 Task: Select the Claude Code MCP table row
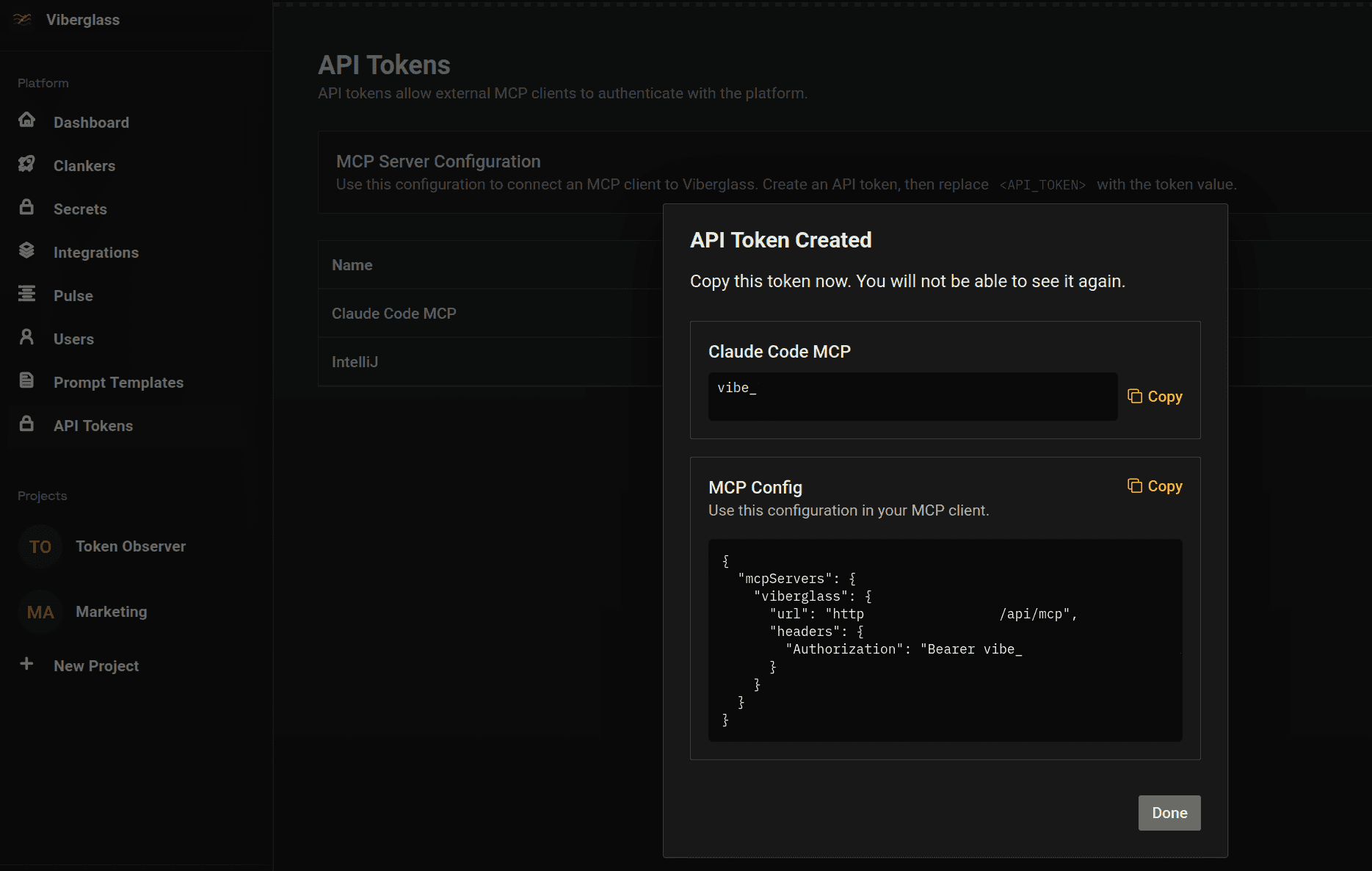tap(490, 313)
